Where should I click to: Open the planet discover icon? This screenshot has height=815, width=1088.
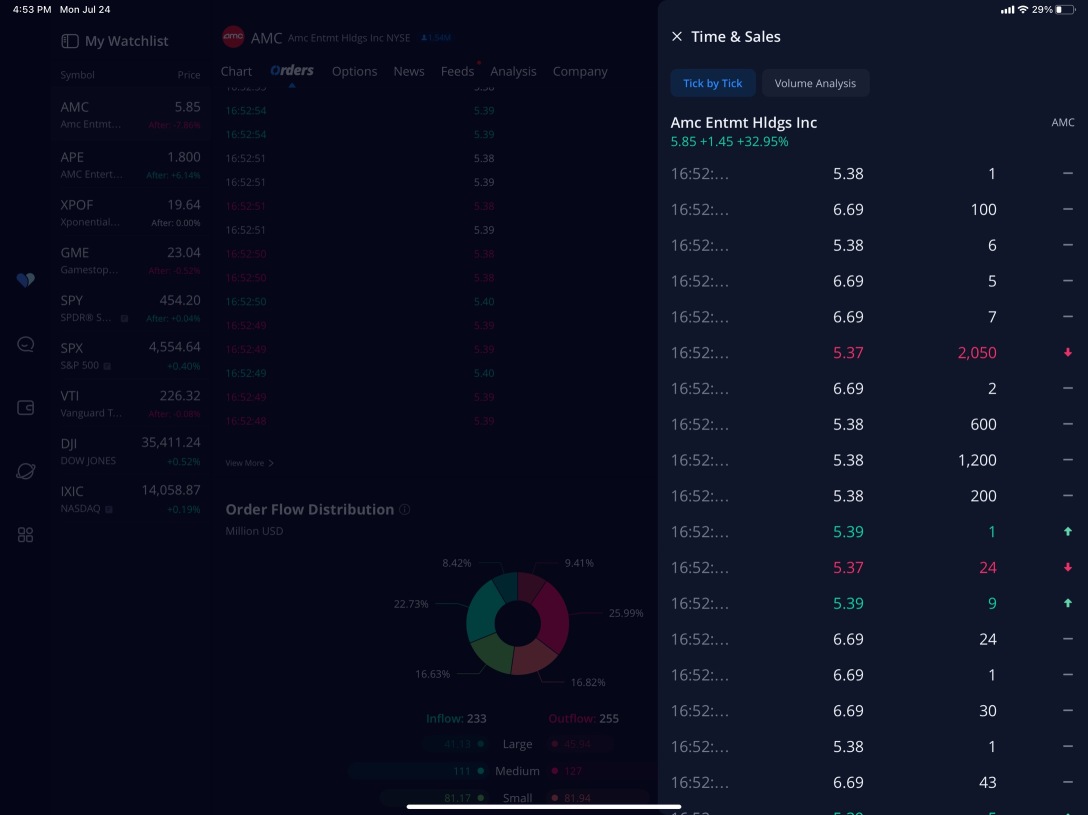click(x=26, y=471)
